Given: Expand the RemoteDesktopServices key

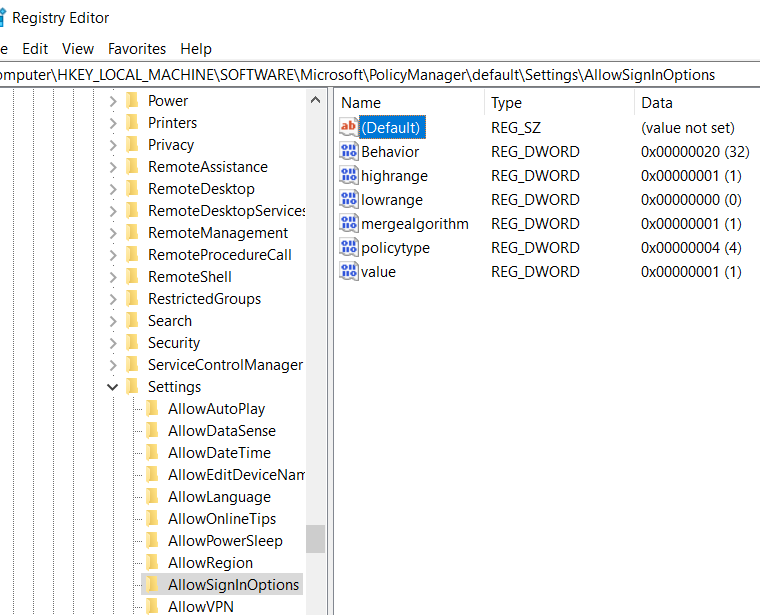Looking at the screenshot, I should [113, 211].
